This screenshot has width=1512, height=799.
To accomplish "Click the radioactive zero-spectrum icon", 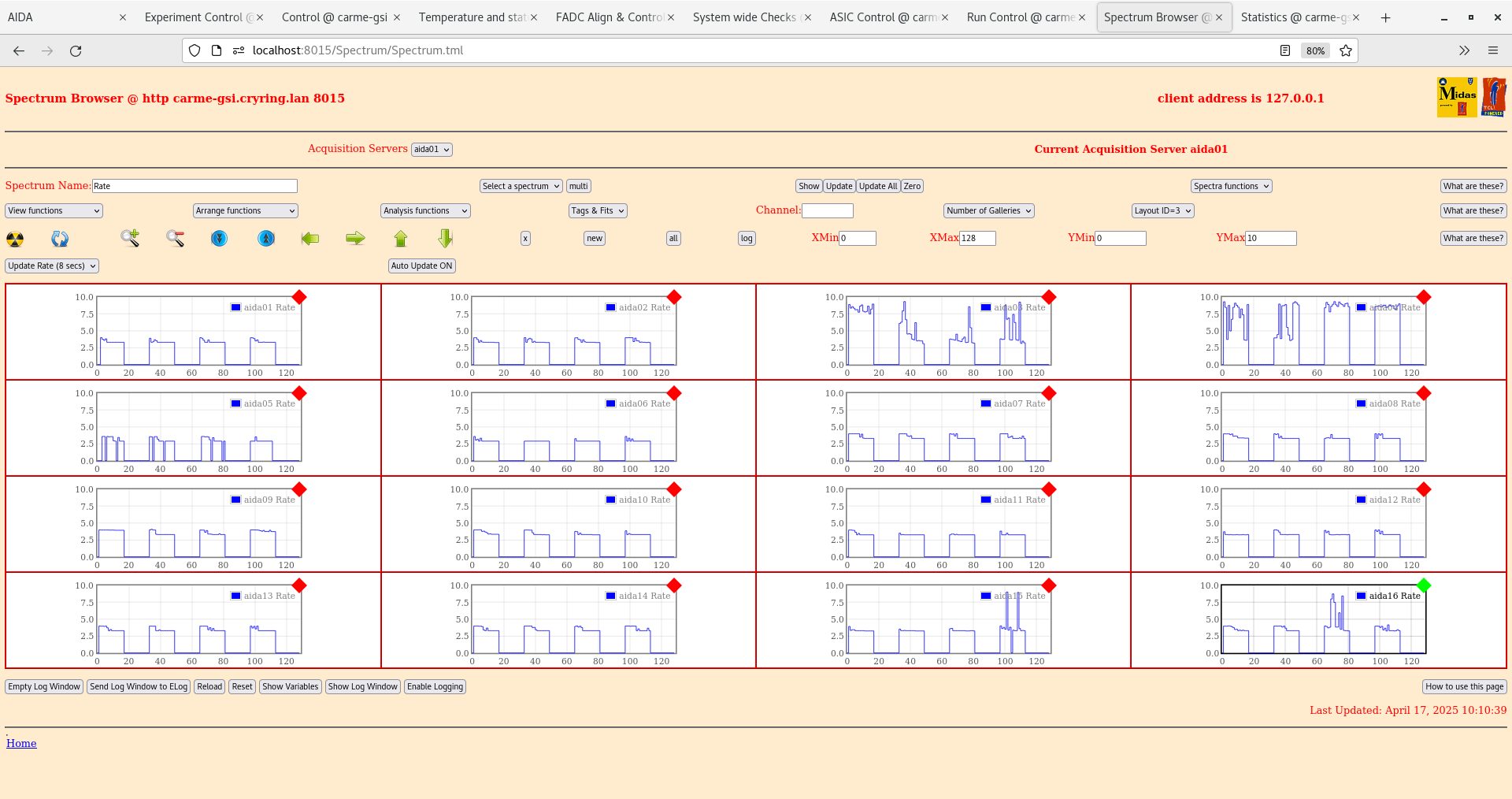I will [14, 239].
